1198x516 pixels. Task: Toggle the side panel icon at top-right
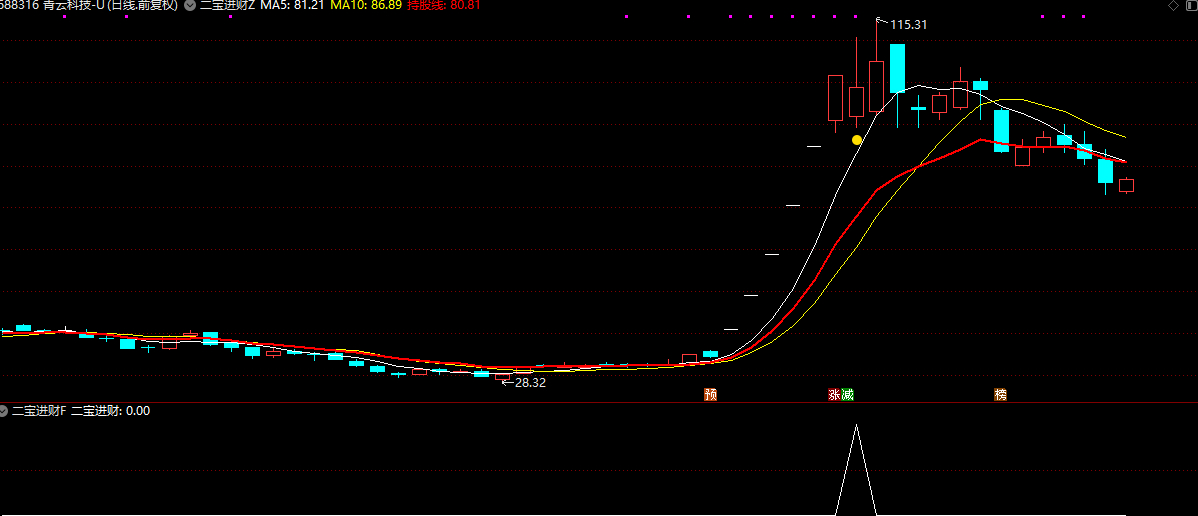point(1188,6)
